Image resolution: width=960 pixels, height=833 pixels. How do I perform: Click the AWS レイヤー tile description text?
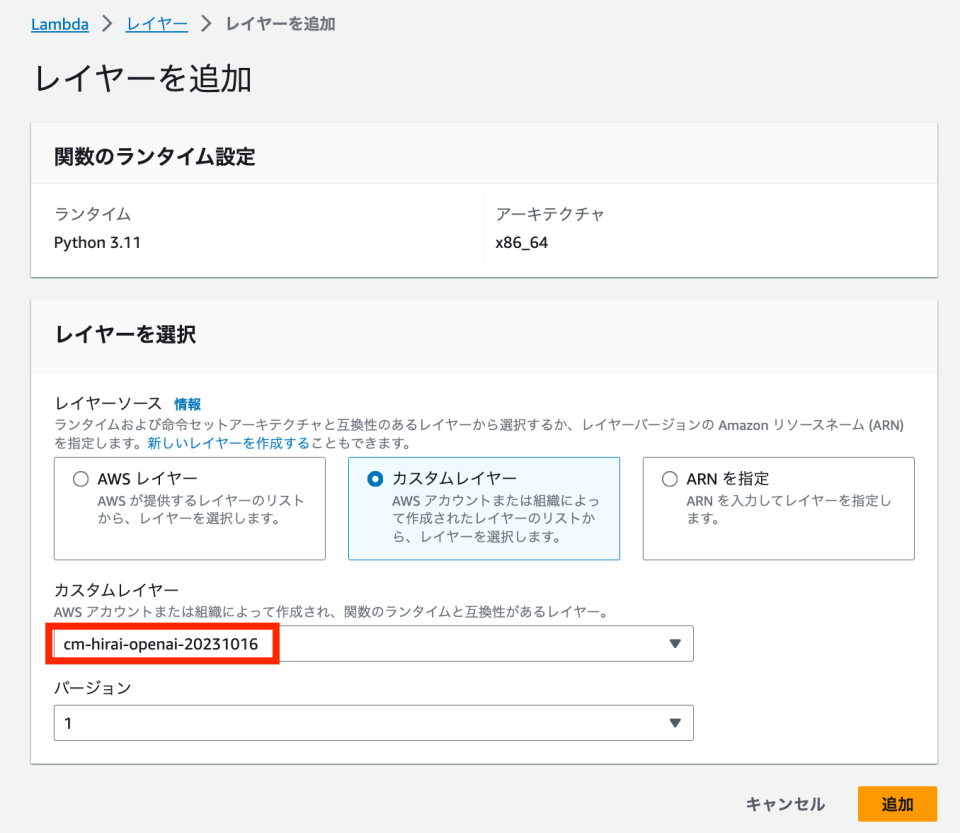(x=201, y=509)
